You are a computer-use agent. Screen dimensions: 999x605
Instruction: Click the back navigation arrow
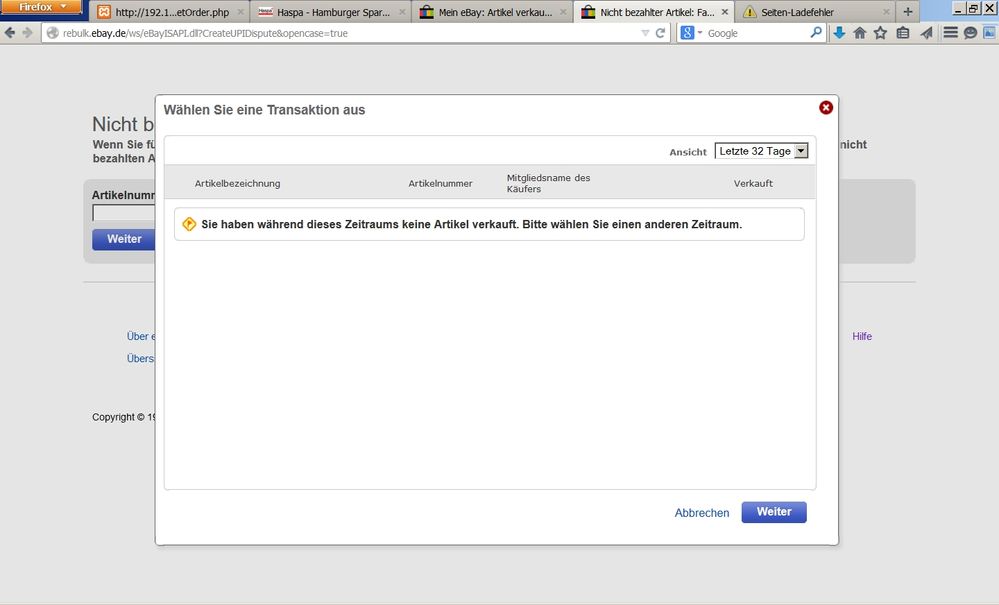pyautogui.click(x=10, y=32)
